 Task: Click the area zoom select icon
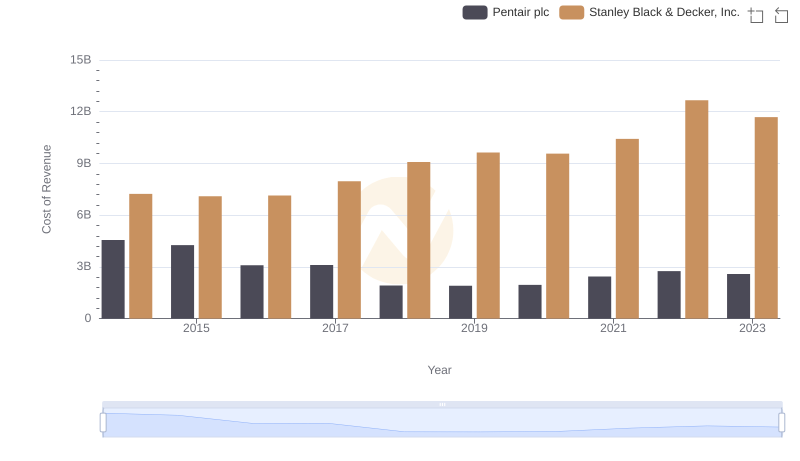pyautogui.click(x=756, y=15)
